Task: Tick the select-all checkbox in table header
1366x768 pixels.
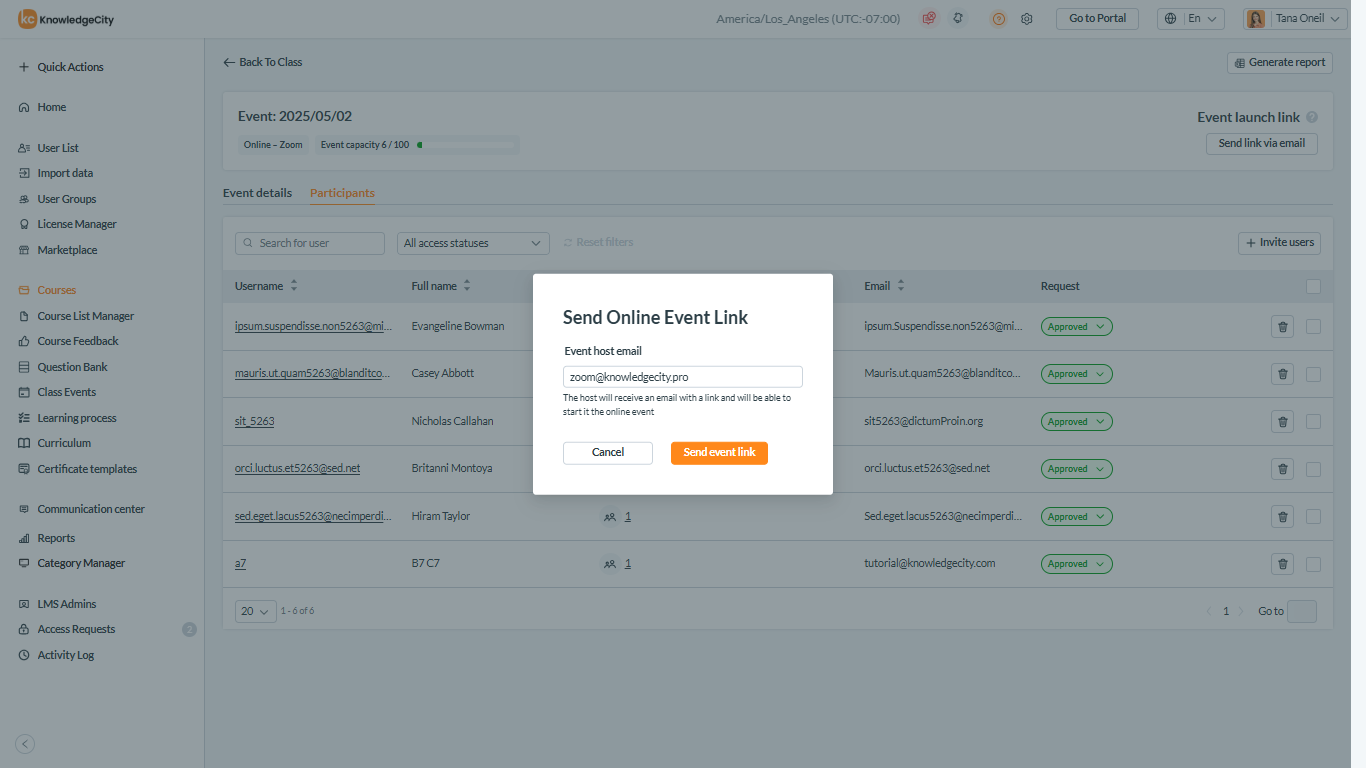Action: [1313, 287]
